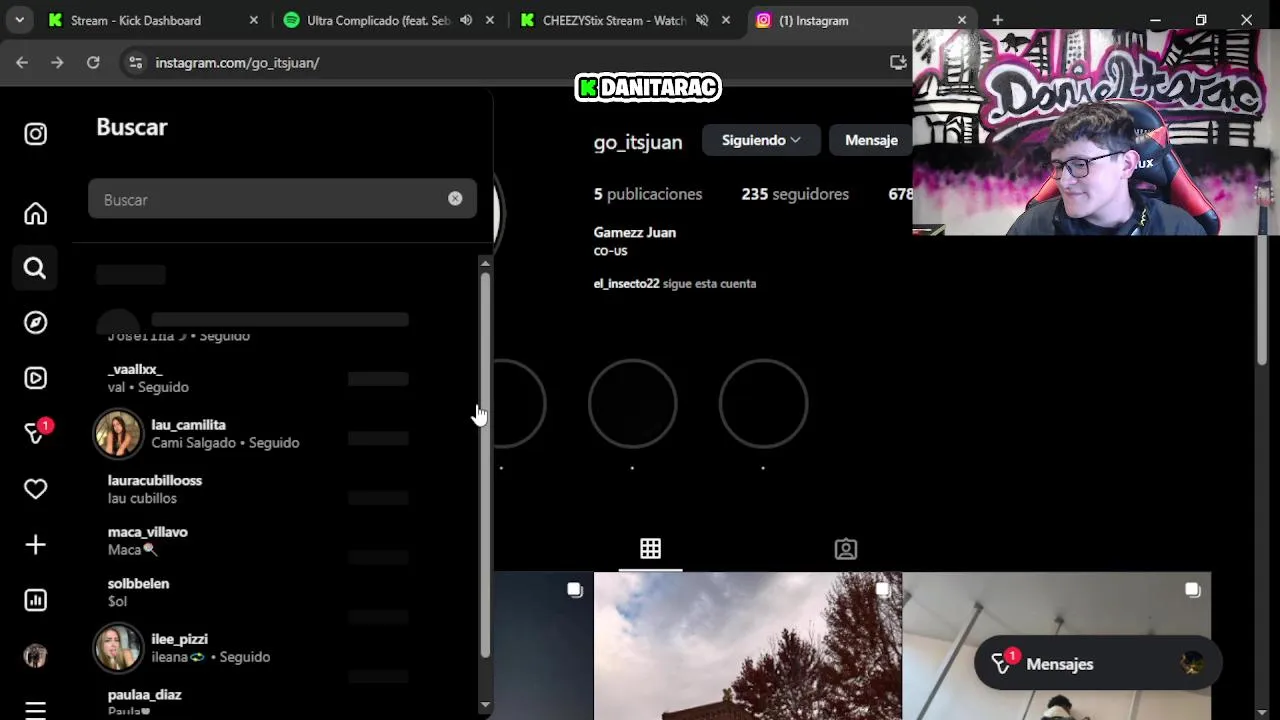Expand the Siguiendo dropdown button
This screenshot has width=1280, height=720.
coord(761,140)
